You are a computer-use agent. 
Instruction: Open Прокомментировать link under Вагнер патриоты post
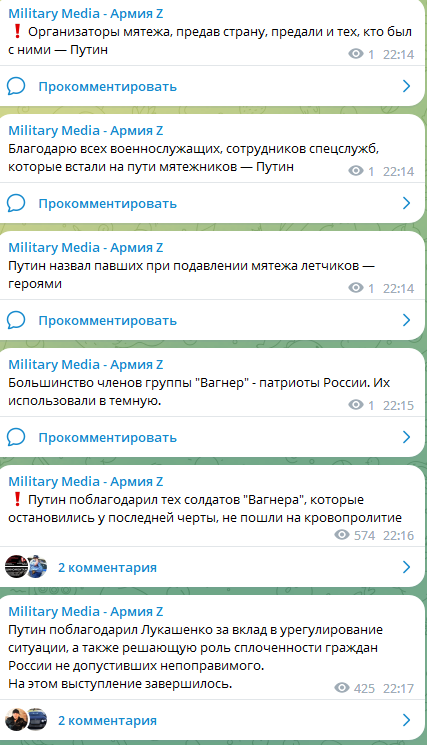[x=107, y=438]
